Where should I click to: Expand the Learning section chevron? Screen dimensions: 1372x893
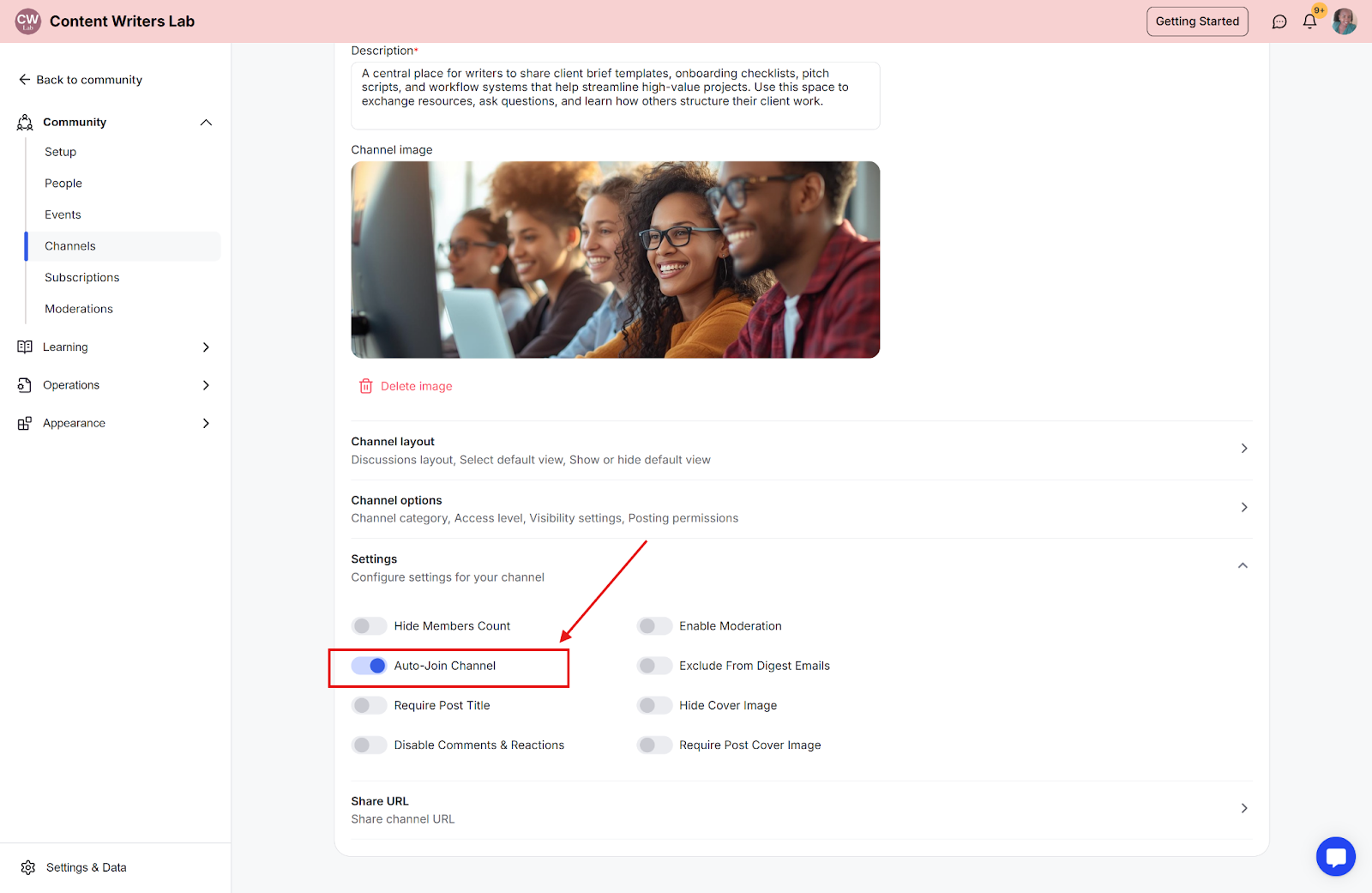pyautogui.click(x=206, y=347)
